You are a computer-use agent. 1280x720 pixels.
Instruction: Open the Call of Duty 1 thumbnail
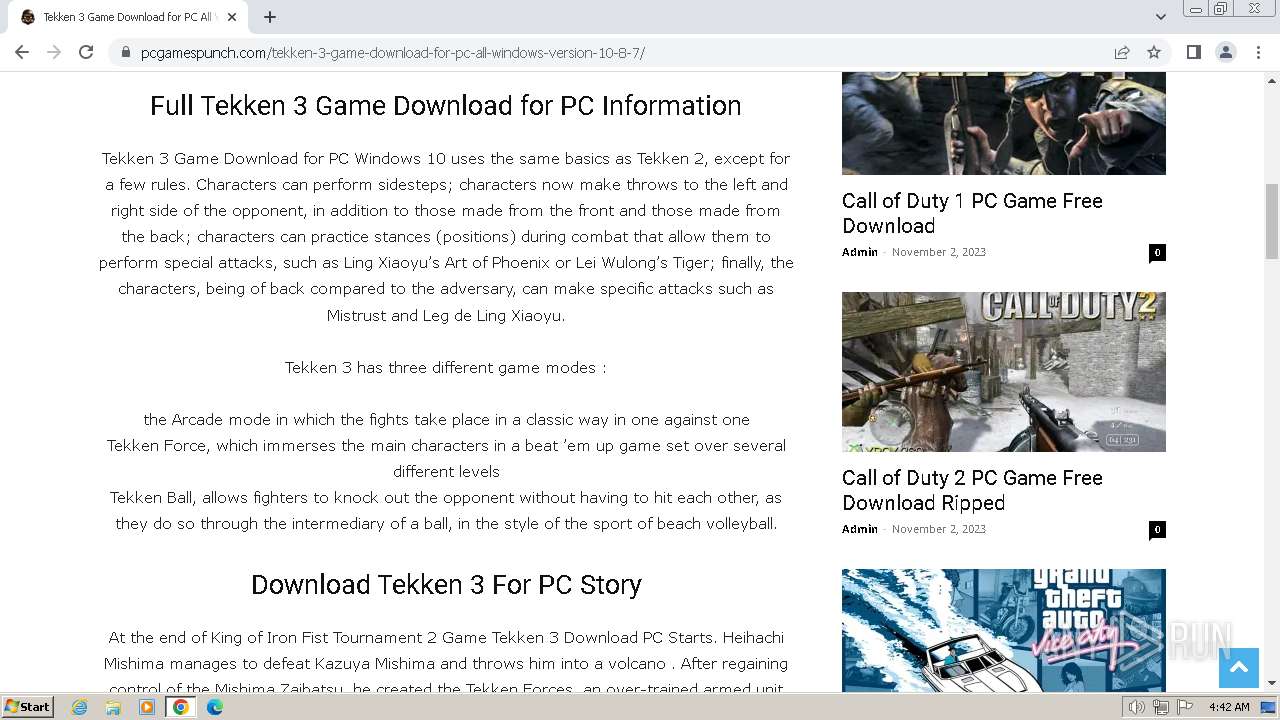[x=1003, y=123]
